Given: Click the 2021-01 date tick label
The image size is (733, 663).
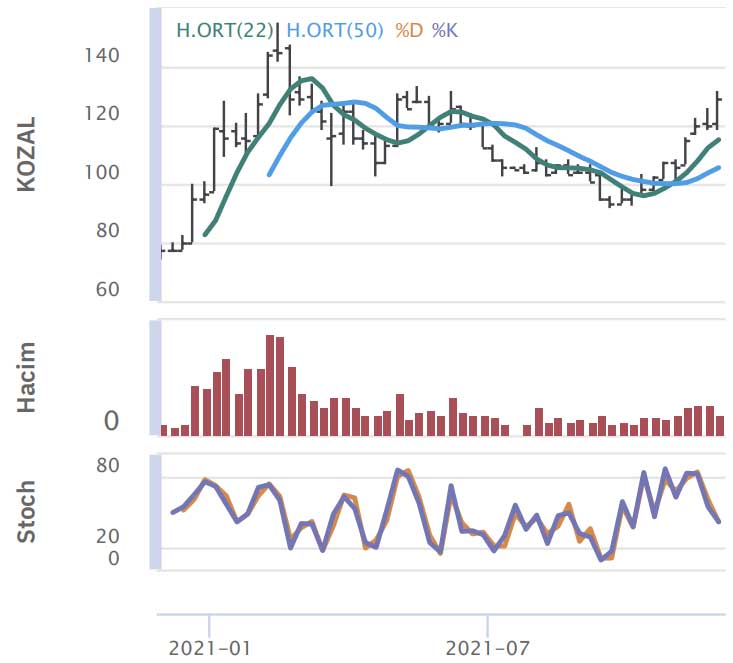Looking at the screenshot, I should pos(209,649).
